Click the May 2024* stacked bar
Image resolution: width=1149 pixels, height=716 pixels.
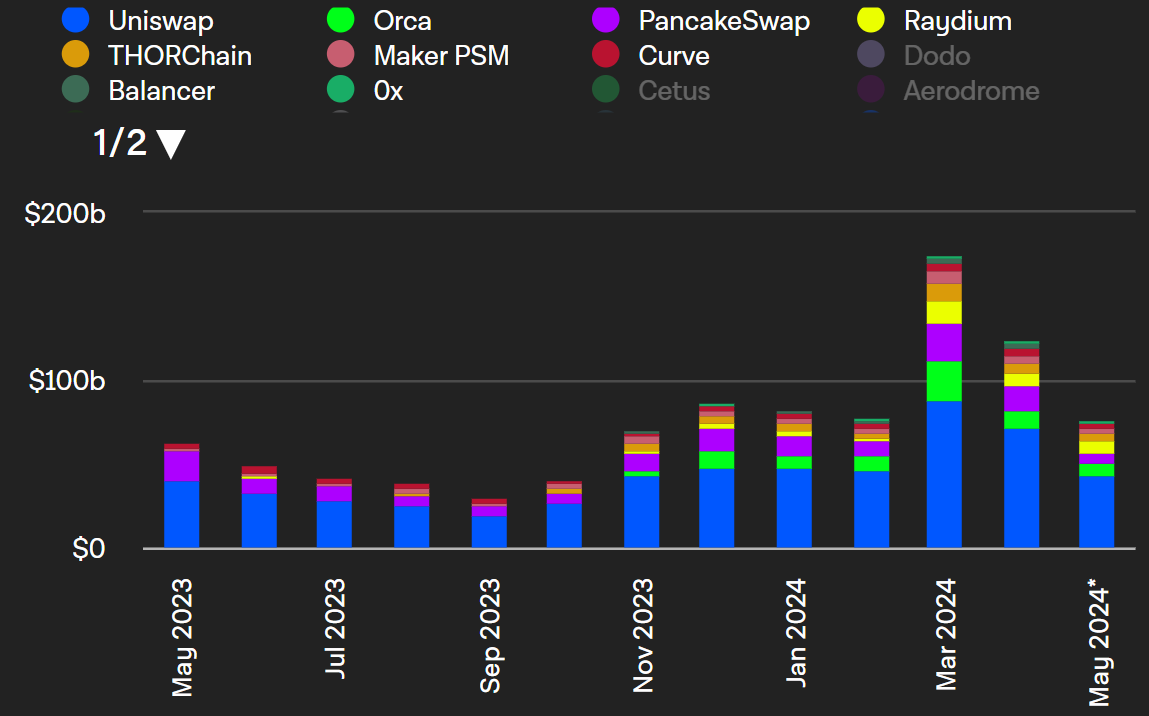pos(1096,484)
